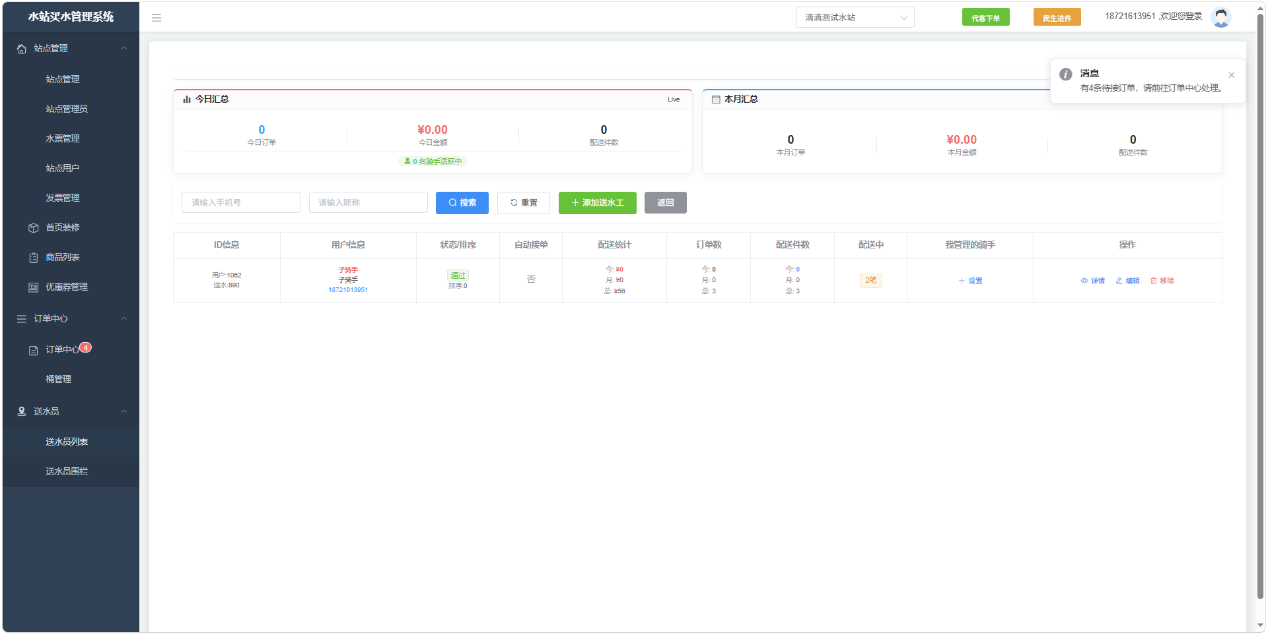Click the green 添加送水工 button

click(x=598, y=202)
